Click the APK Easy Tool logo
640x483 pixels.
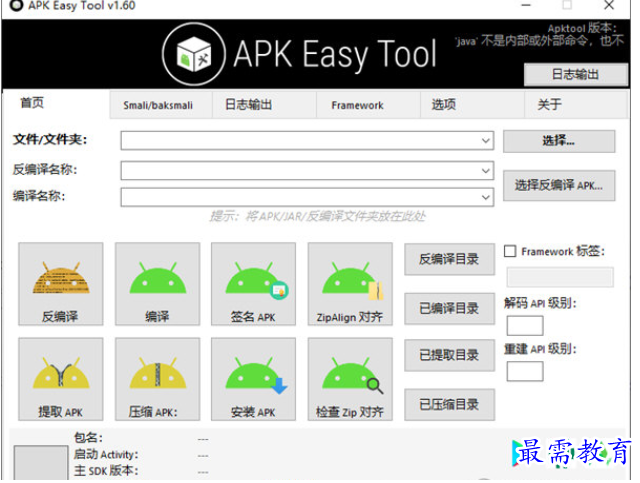(x=193, y=54)
